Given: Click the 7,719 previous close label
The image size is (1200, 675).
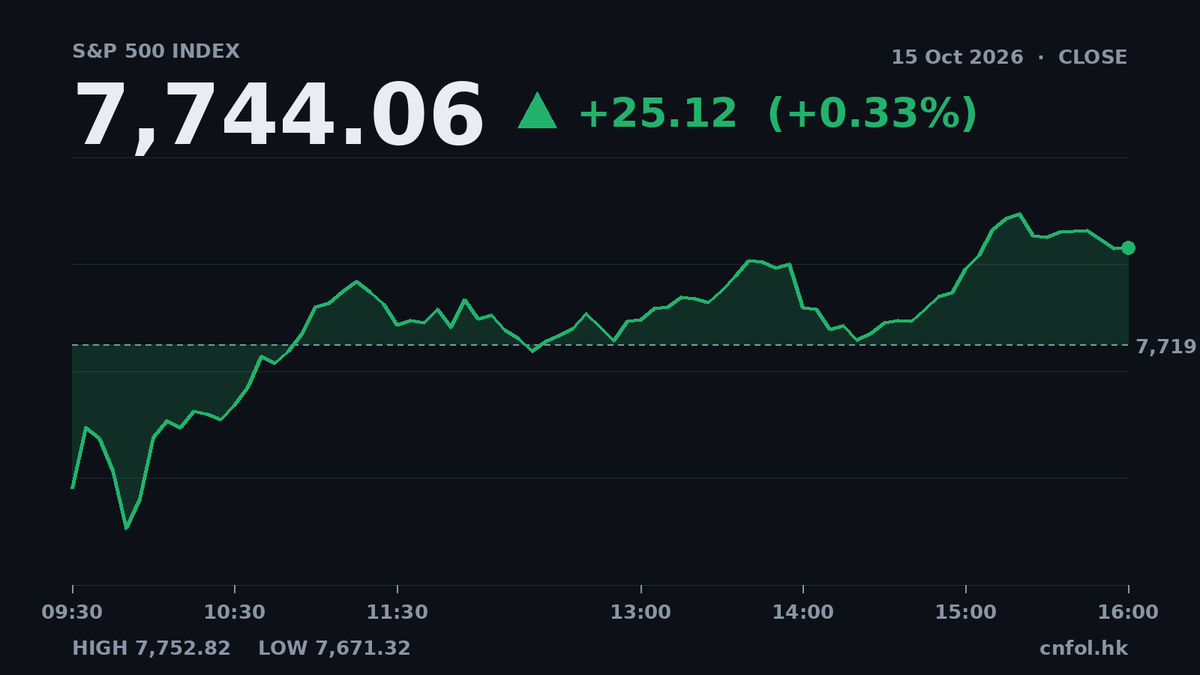Looking at the screenshot, I should pyautogui.click(x=1166, y=347).
